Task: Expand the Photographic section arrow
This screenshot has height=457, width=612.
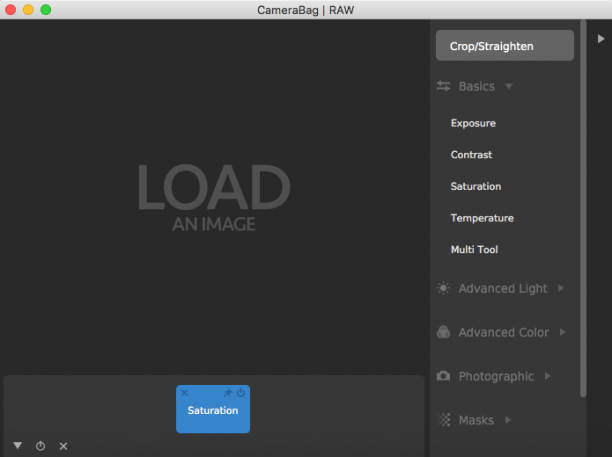Action: [548, 376]
